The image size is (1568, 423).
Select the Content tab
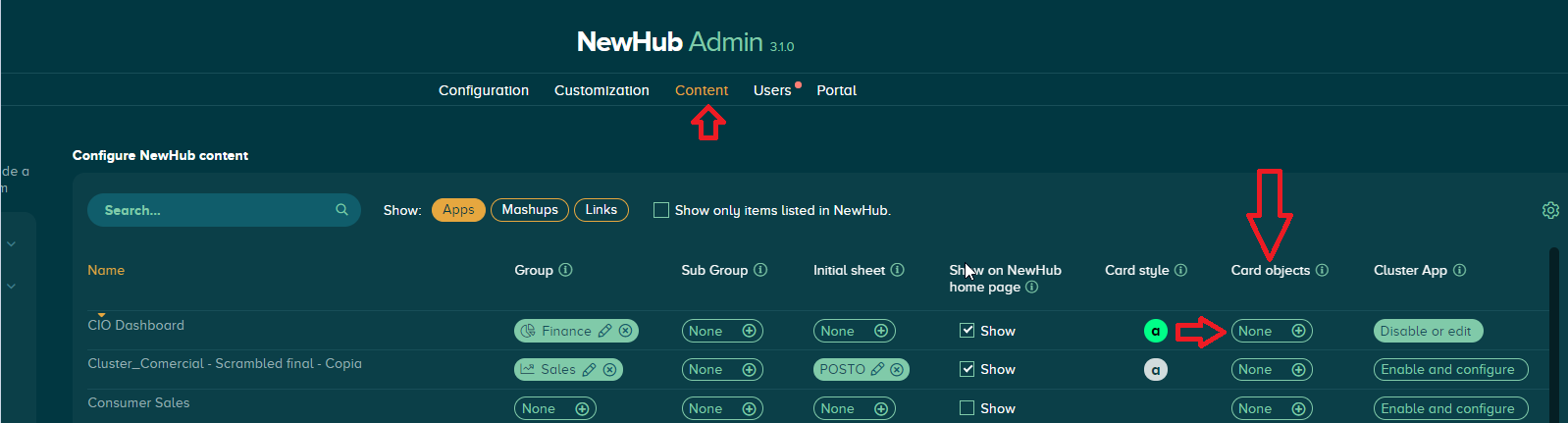tap(702, 90)
